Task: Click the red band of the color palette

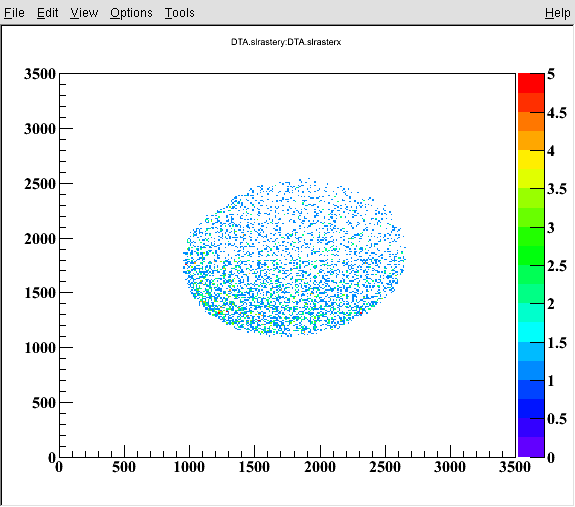Action: coord(531,83)
